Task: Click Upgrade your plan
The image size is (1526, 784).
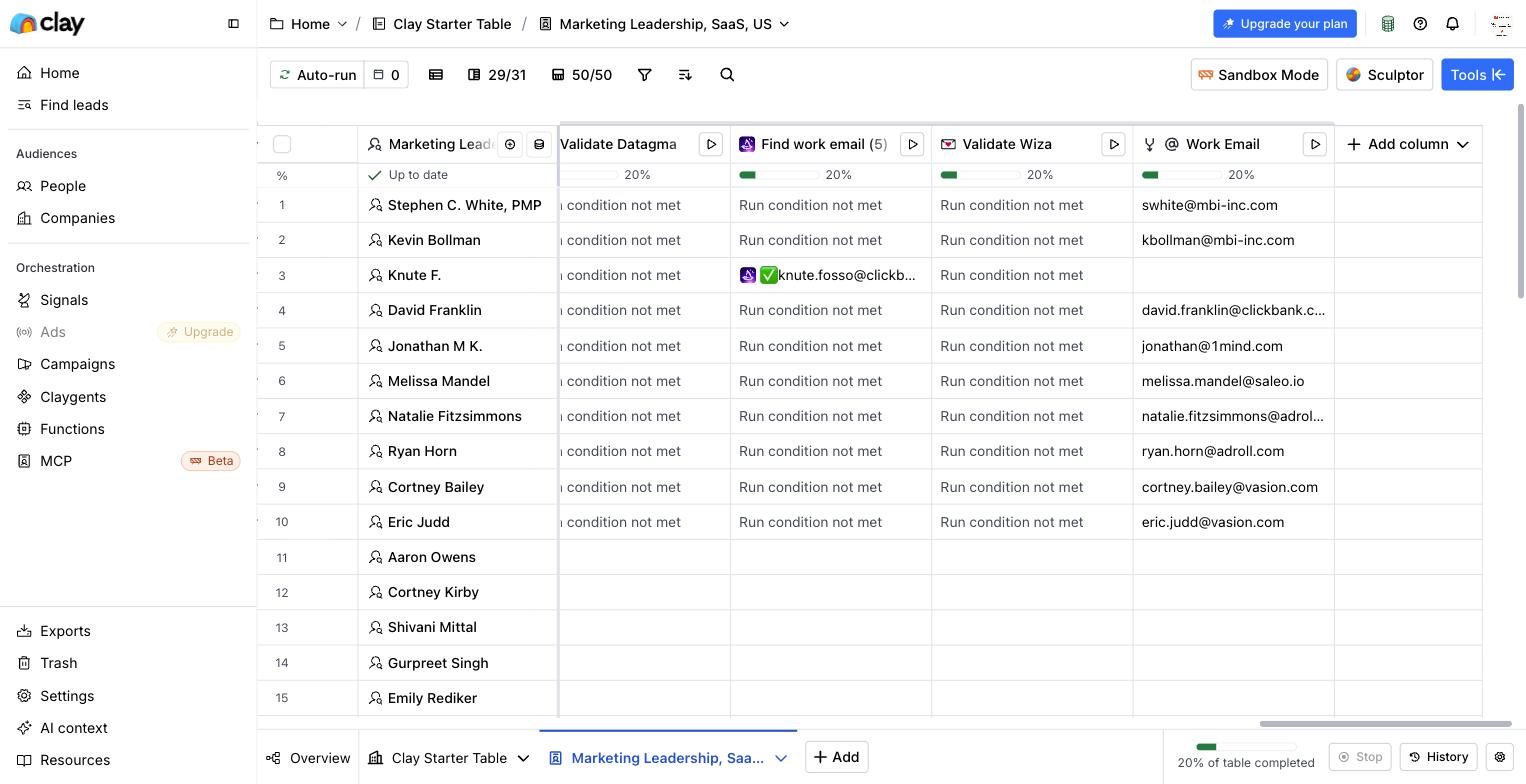Action: pos(1285,23)
